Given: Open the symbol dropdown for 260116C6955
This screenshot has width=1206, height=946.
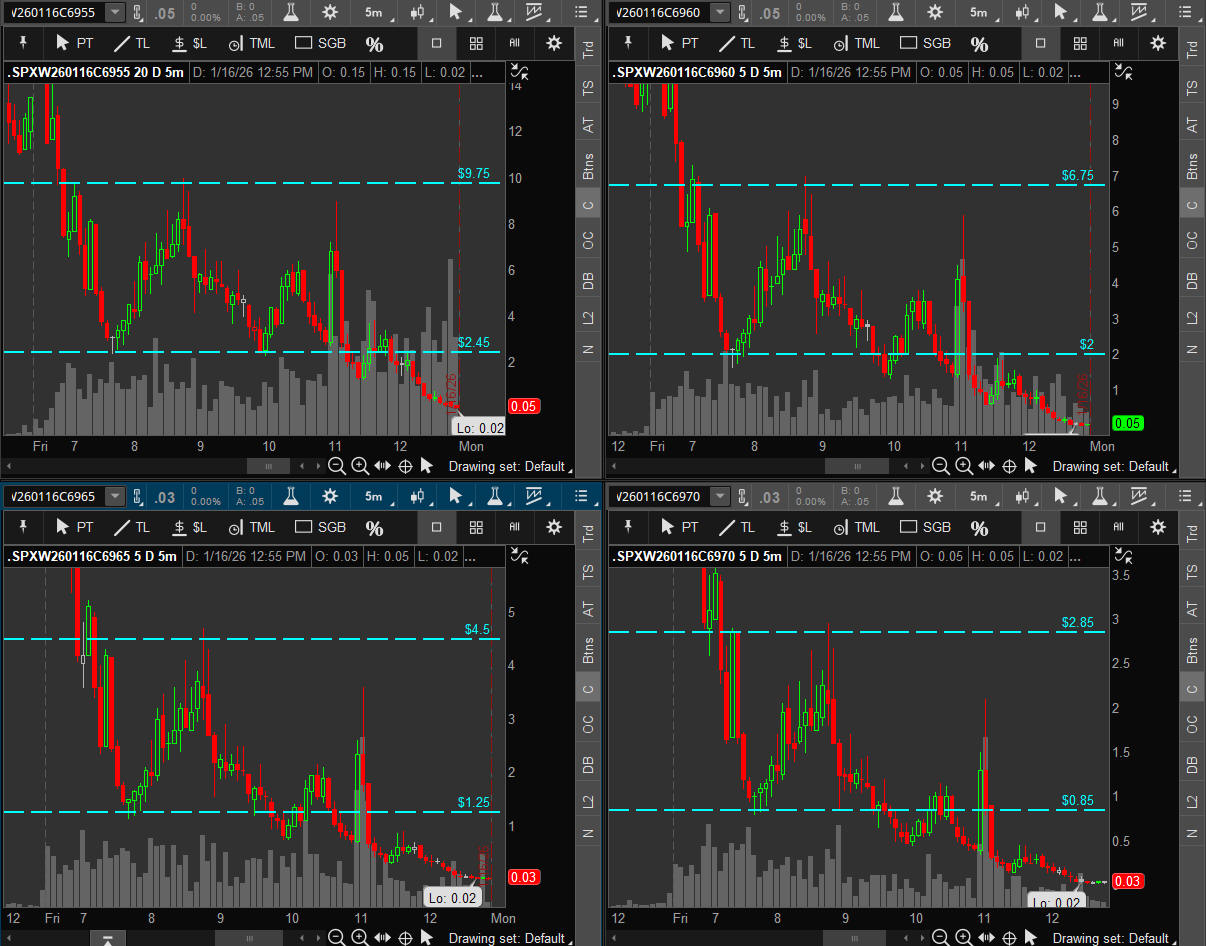Looking at the screenshot, I should 115,13.
